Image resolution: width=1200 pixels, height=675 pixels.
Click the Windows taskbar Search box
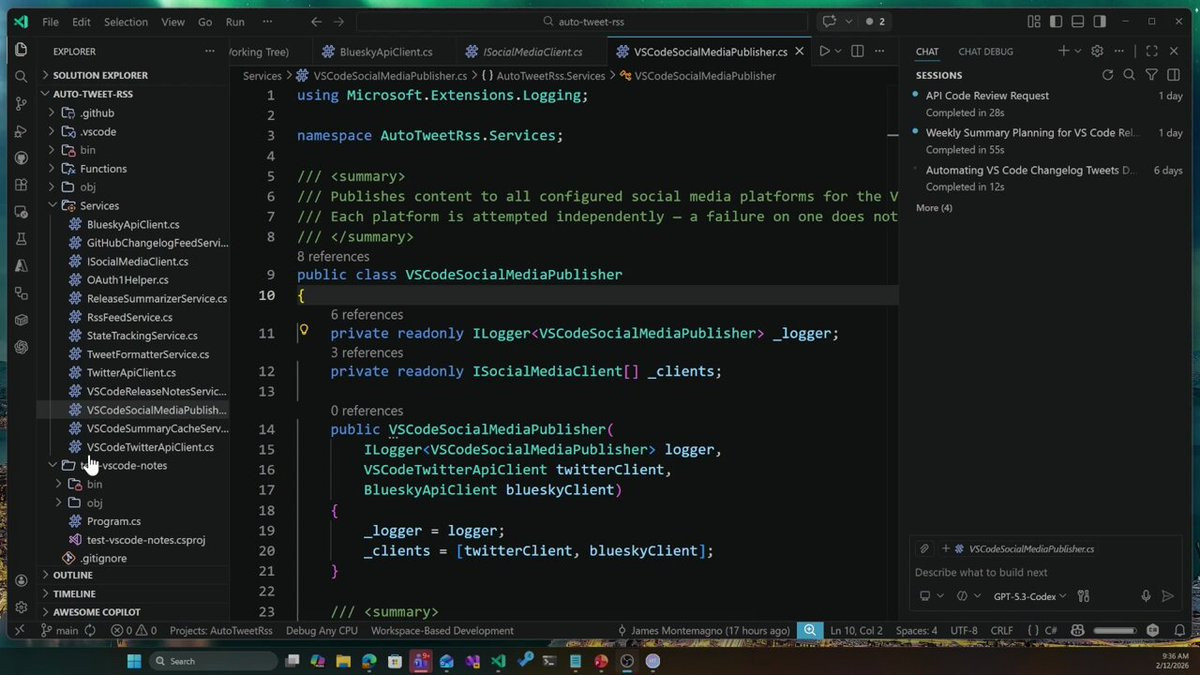click(x=214, y=661)
